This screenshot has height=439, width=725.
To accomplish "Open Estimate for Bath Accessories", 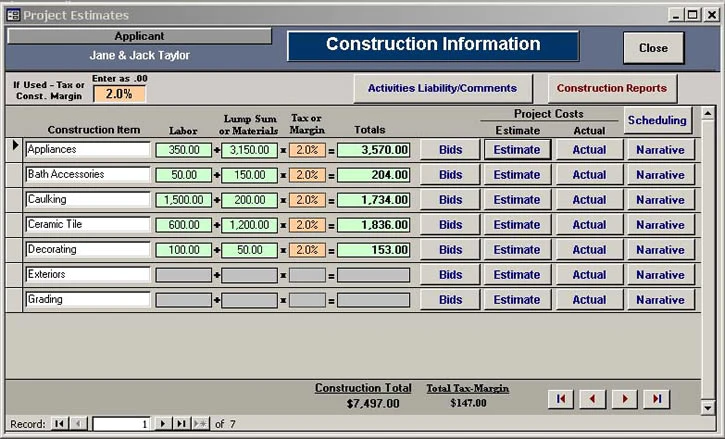I will coord(517,175).
